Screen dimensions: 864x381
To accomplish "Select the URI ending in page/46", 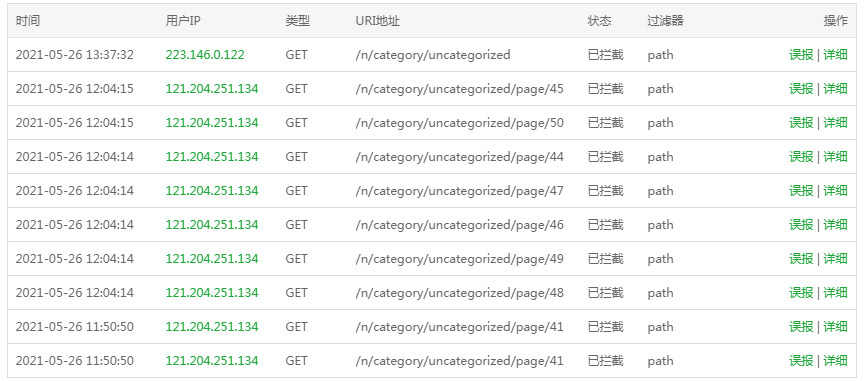I will (x=460, y=226).
